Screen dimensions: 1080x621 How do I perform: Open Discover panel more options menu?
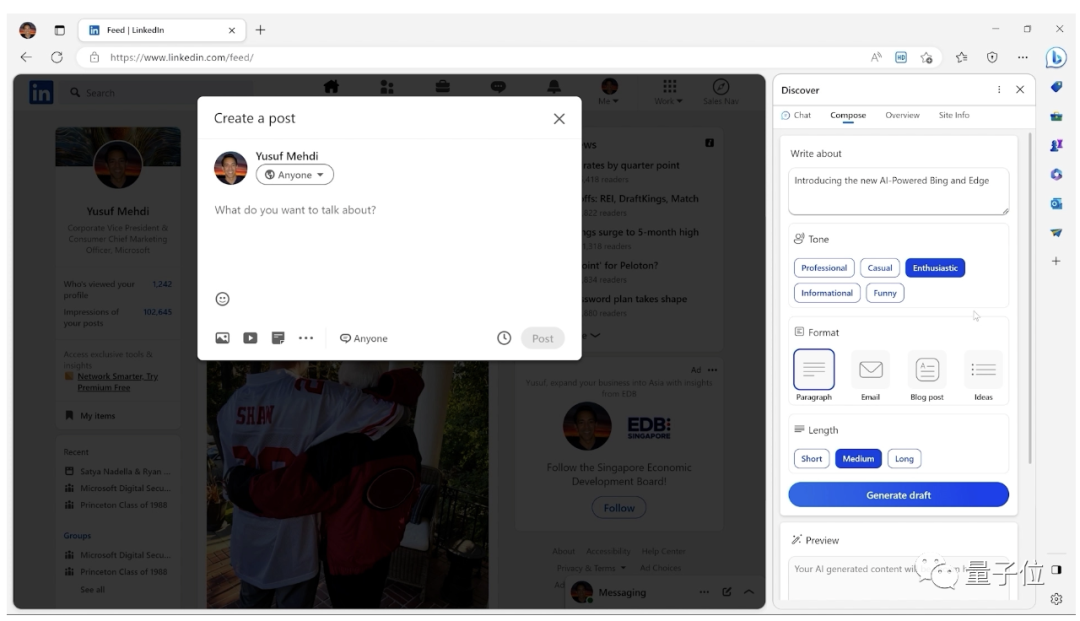point(999,90)
